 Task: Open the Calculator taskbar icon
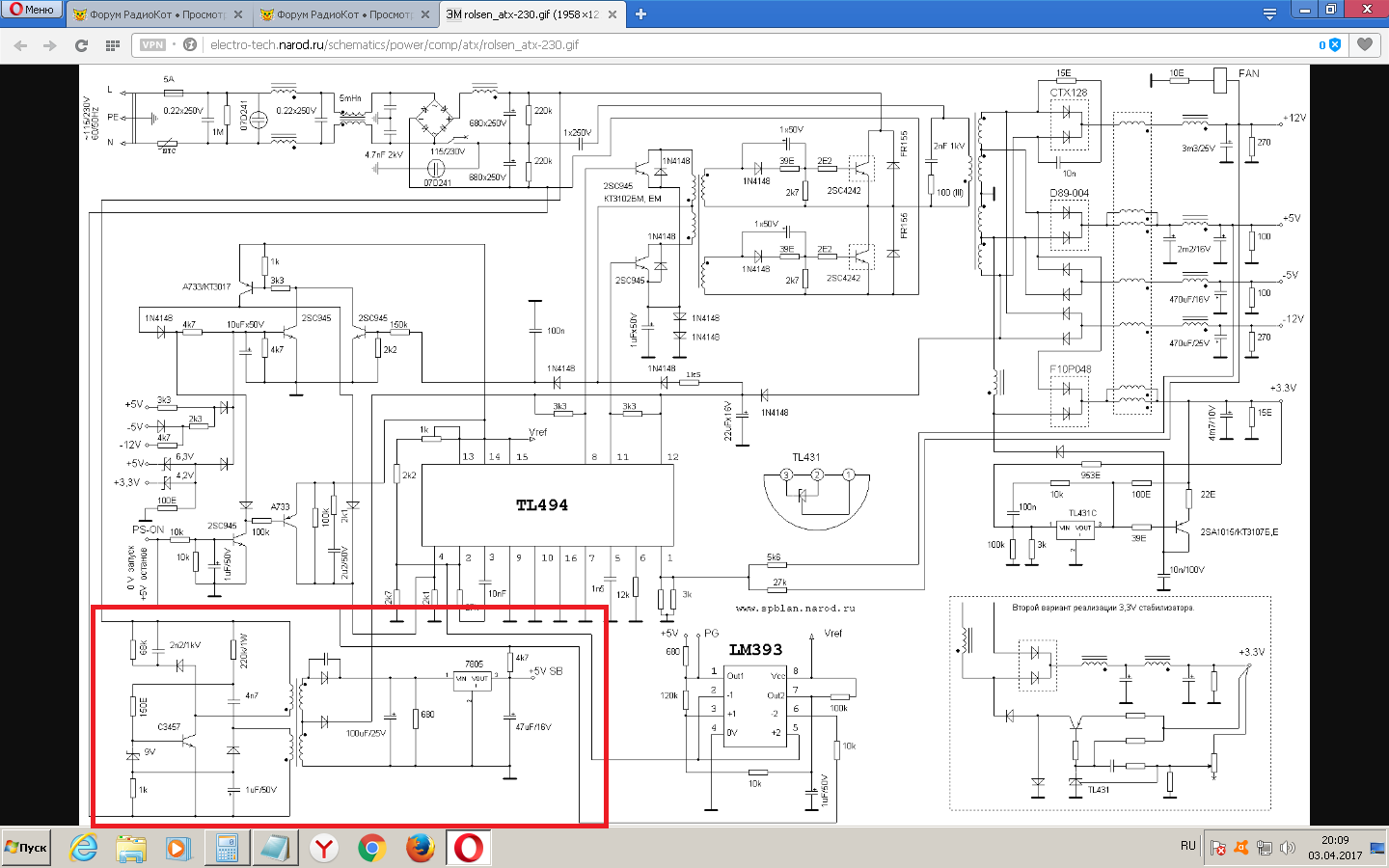point(227,848)
